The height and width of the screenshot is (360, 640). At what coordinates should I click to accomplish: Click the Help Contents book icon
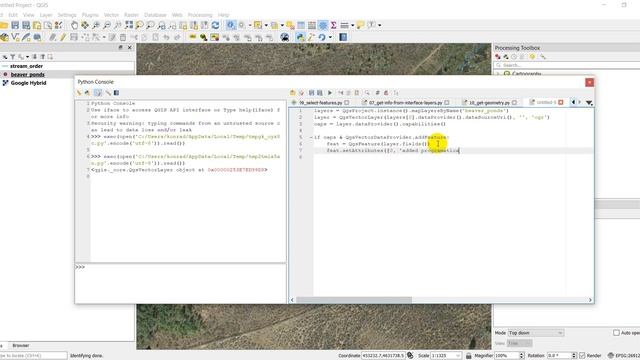click(x=343, y=38)
